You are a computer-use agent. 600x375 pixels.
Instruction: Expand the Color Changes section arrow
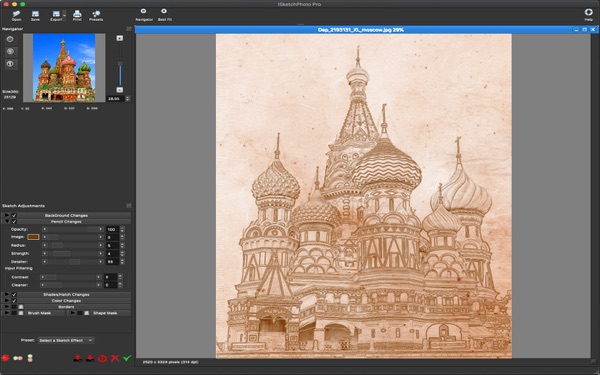[x=7, y=301]
